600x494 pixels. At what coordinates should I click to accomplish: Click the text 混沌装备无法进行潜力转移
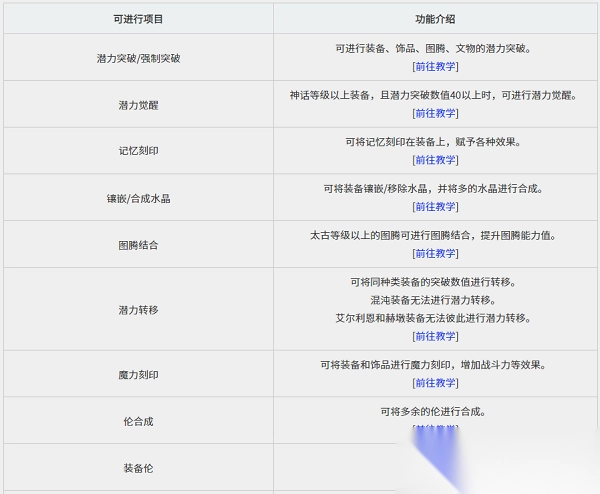tap(435, 300)
